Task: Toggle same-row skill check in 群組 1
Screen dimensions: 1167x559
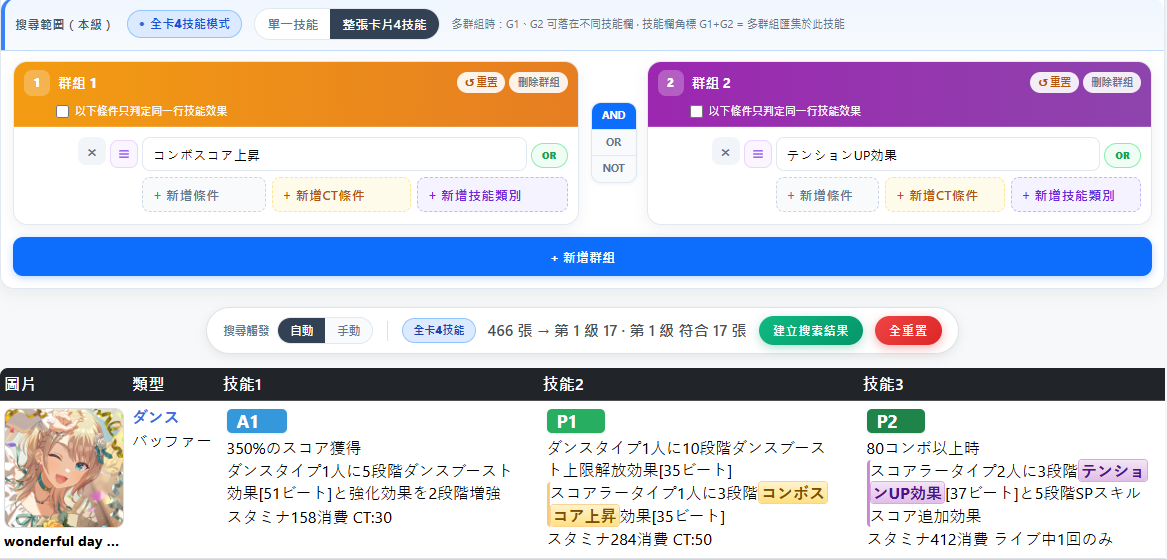Action: click(63, 112)
